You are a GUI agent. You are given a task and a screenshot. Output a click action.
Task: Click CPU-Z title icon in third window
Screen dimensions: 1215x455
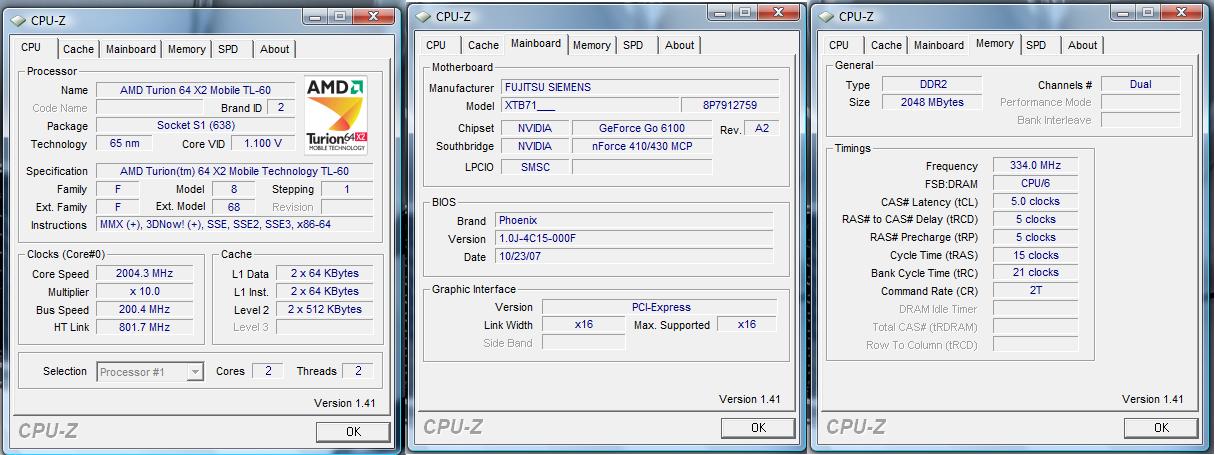point(825,15)
